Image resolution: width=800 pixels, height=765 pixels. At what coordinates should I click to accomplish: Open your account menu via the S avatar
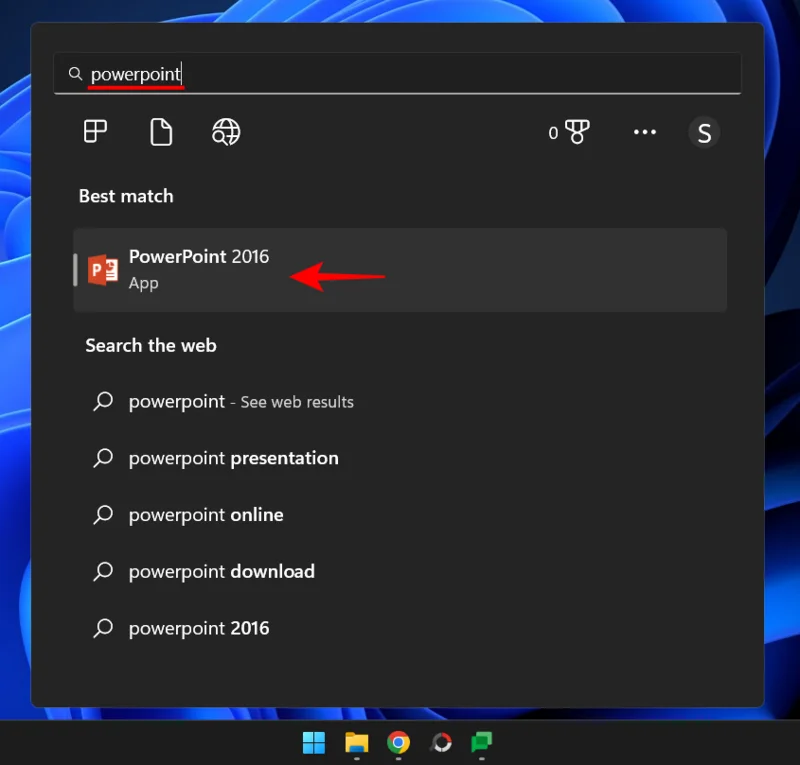click(704, 132)
